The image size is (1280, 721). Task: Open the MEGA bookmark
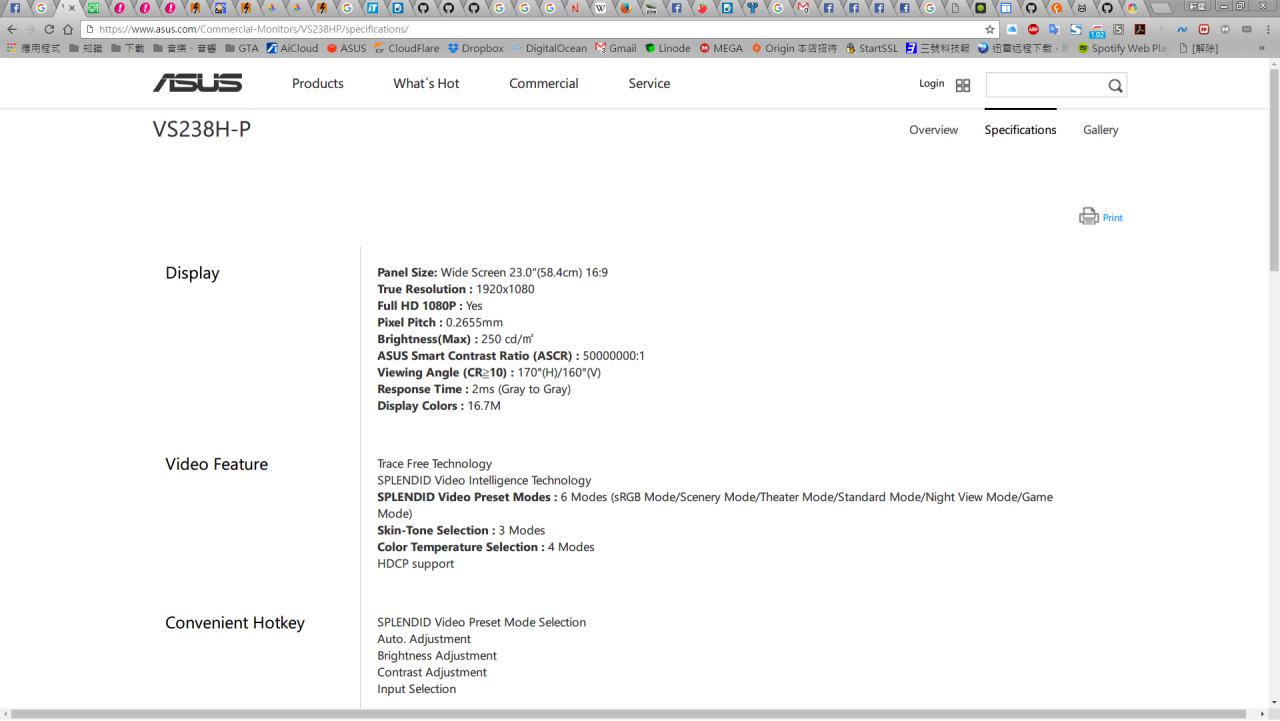pyautogui.click(x=721, y=48)
